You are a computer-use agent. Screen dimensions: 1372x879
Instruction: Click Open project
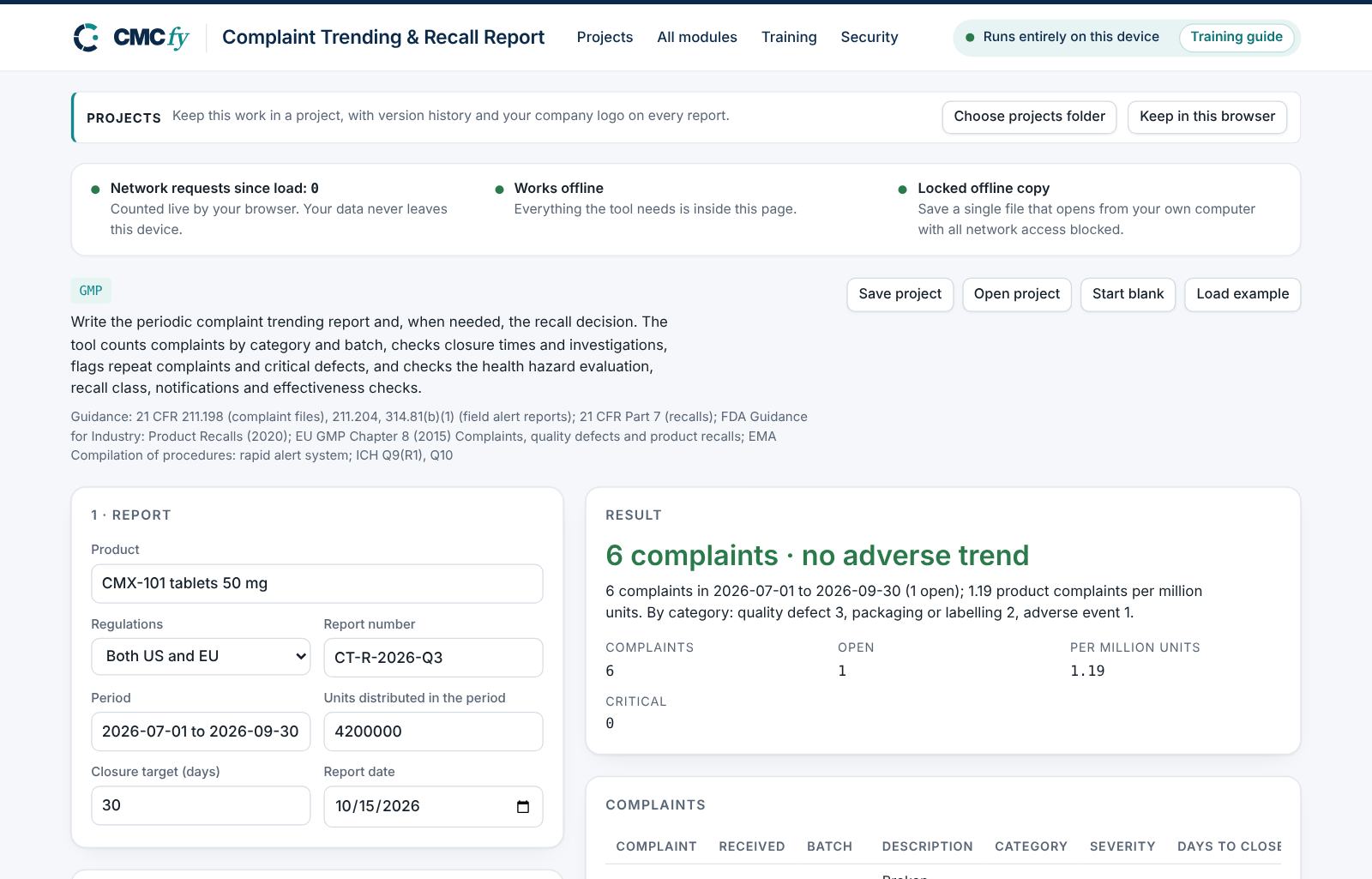[x=1017, y=294]
